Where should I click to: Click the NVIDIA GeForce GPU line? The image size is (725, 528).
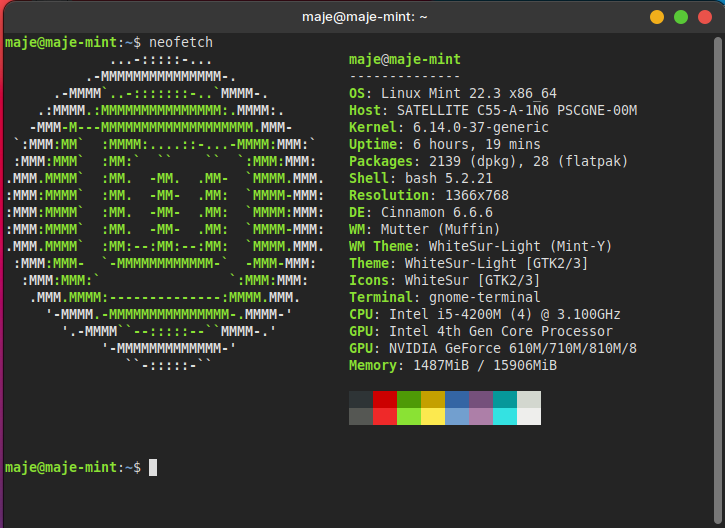point(493,348)
